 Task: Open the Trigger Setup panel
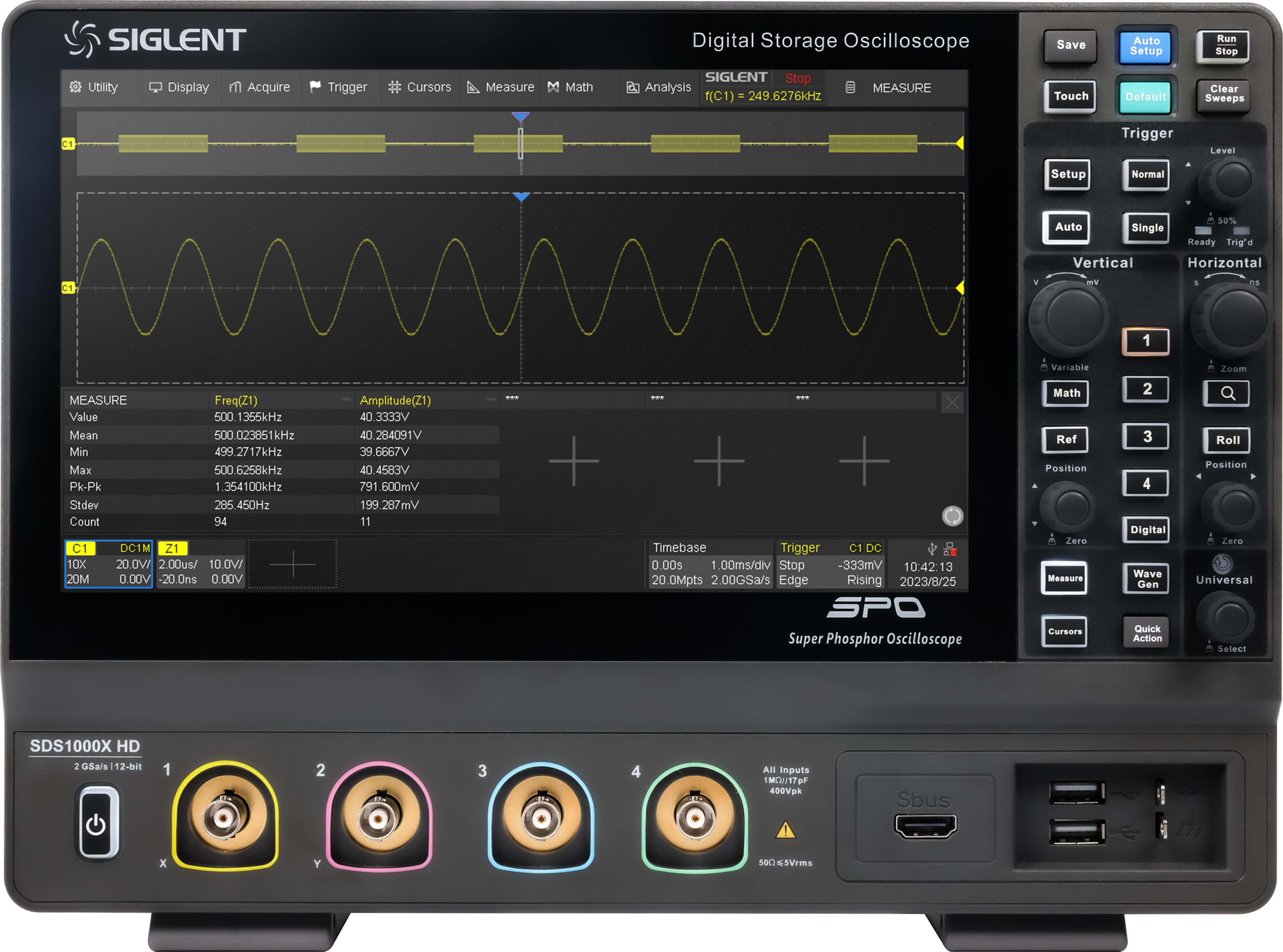1066,175
